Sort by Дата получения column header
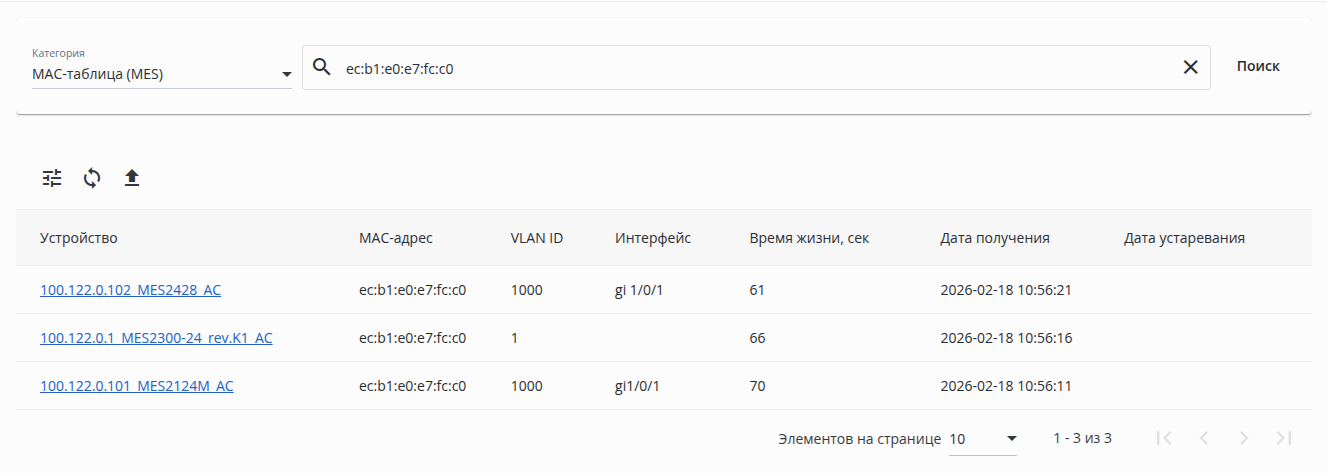 [994, 238]
